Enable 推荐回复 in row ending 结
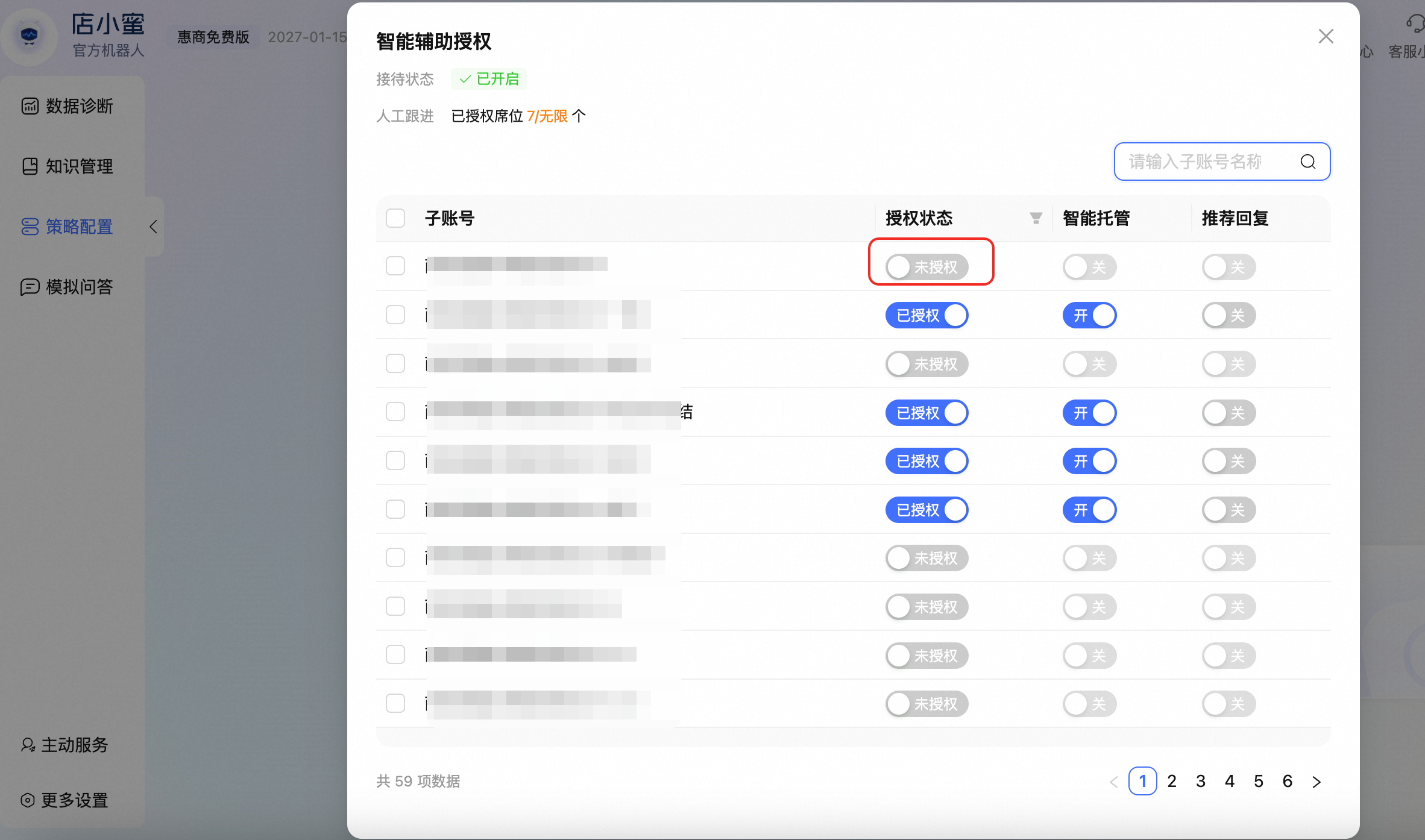Viewport: 1425px width, 840px height. 1229,413
